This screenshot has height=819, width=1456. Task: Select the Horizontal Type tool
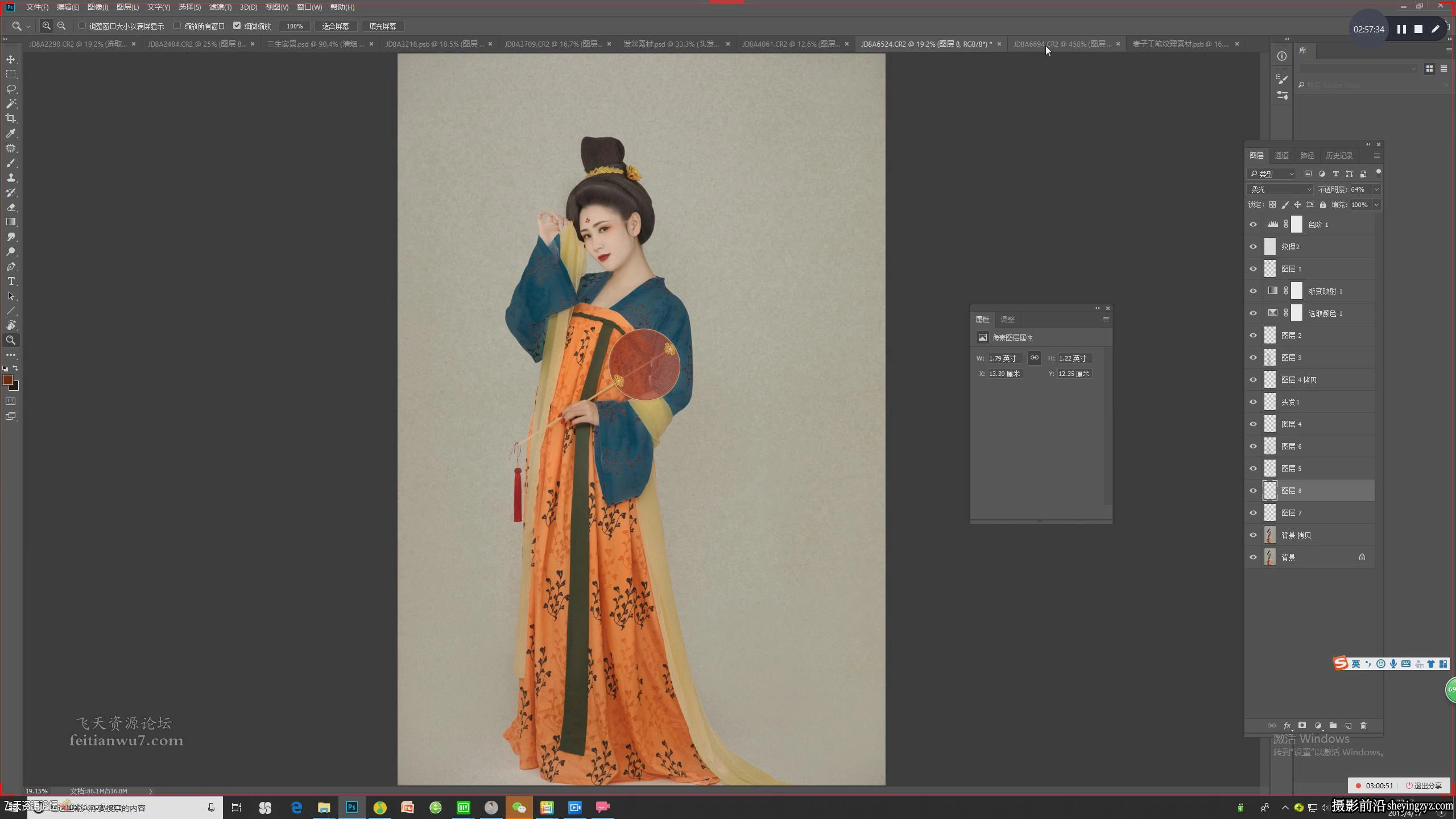[11, 282]
